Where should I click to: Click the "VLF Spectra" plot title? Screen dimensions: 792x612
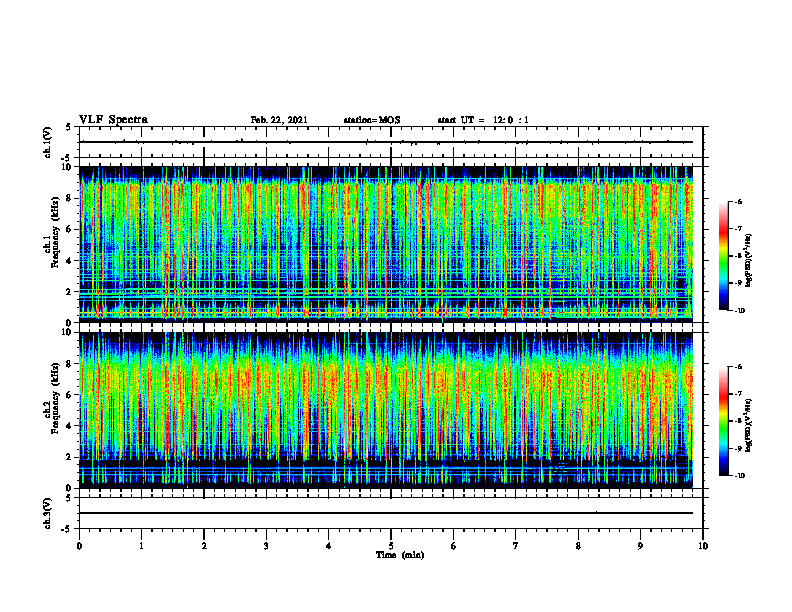click(x=113, y=120)
